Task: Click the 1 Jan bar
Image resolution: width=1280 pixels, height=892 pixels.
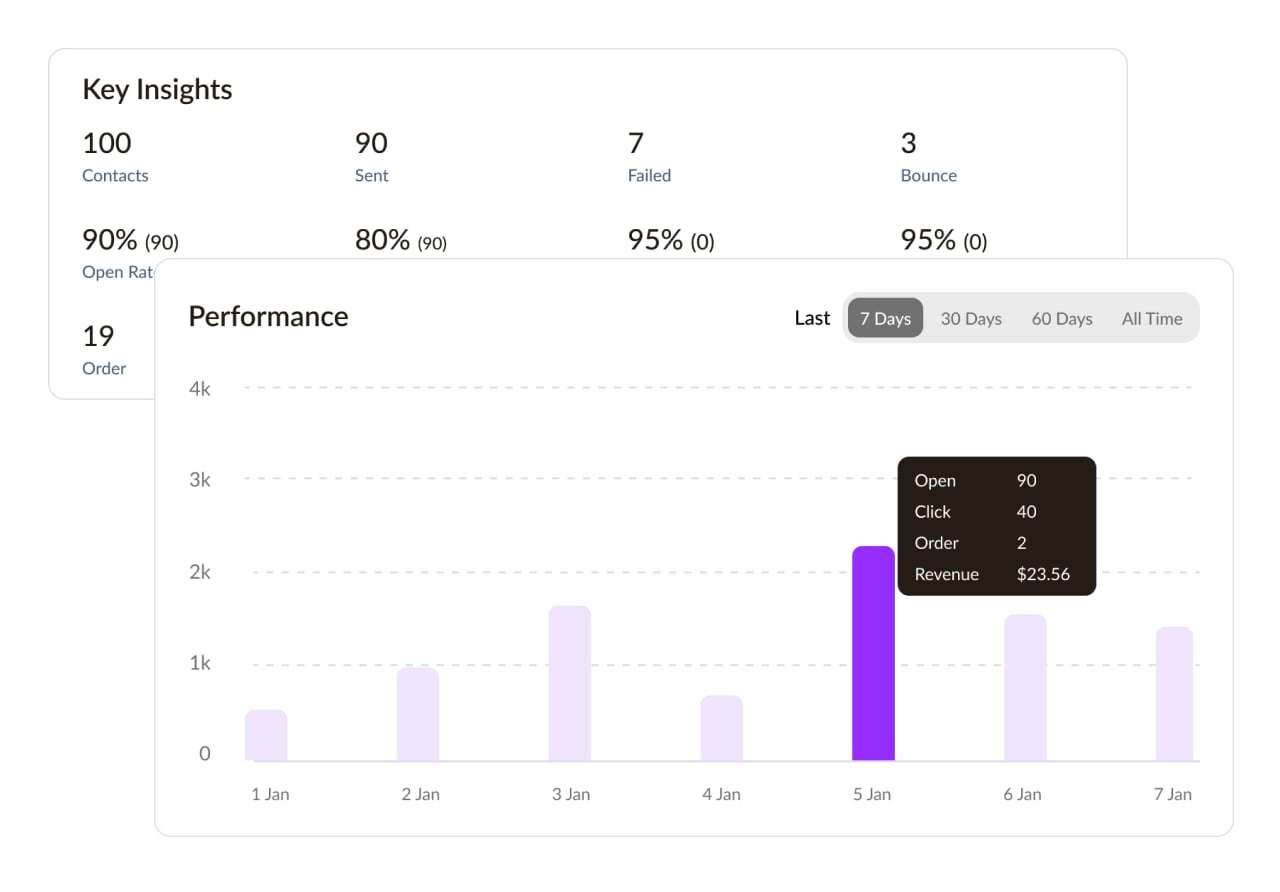Action: 266,735
